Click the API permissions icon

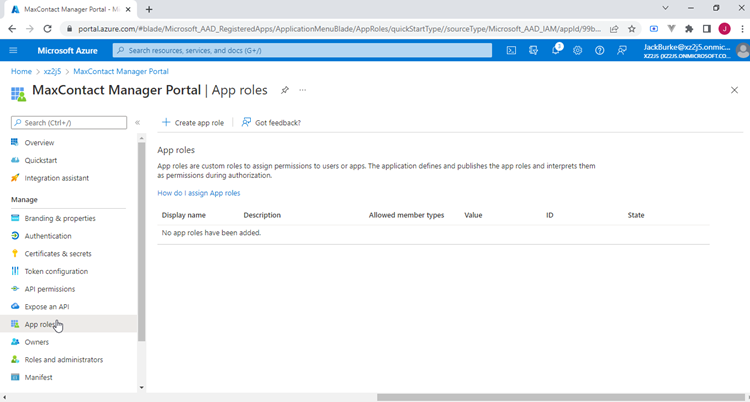15,289
